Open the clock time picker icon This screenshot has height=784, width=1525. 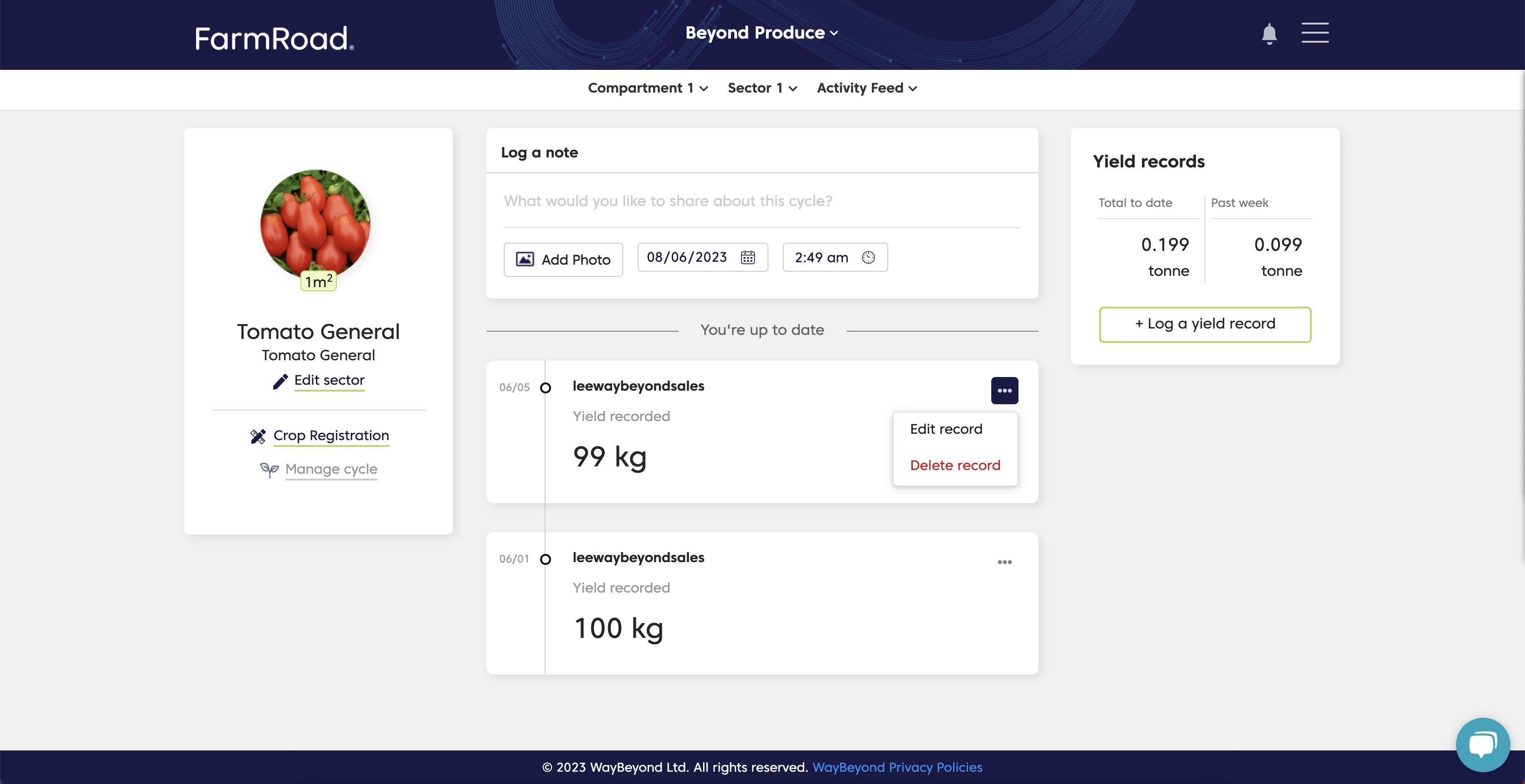click(868, 257)
